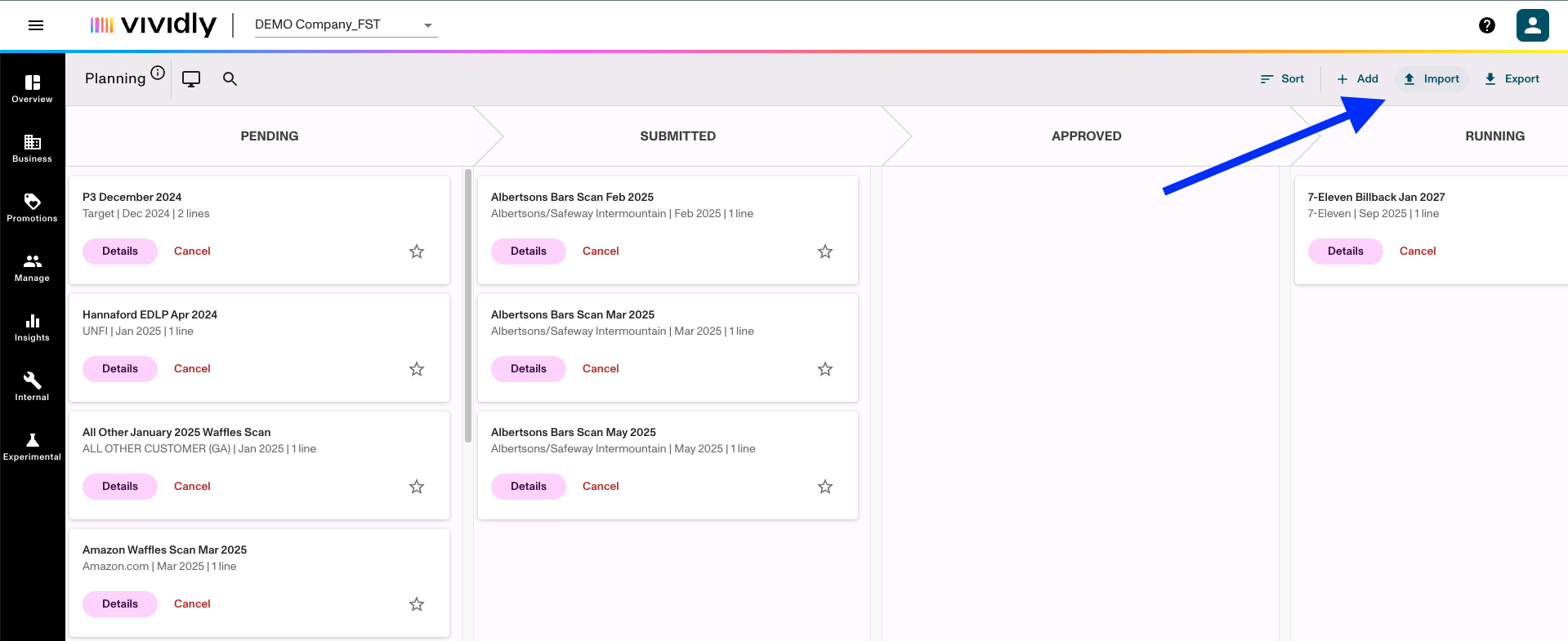The image size is (1568, 641).
Task: Open the user profile account icon
Action: pyautogui.click(x=1533, y=25)
